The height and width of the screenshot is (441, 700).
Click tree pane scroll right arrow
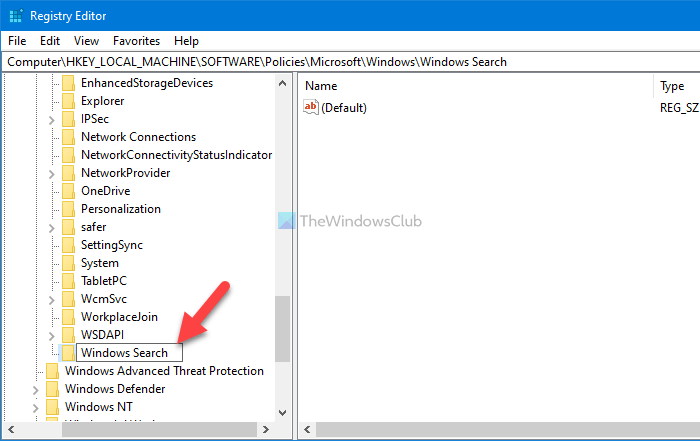(x=266, y=430)
